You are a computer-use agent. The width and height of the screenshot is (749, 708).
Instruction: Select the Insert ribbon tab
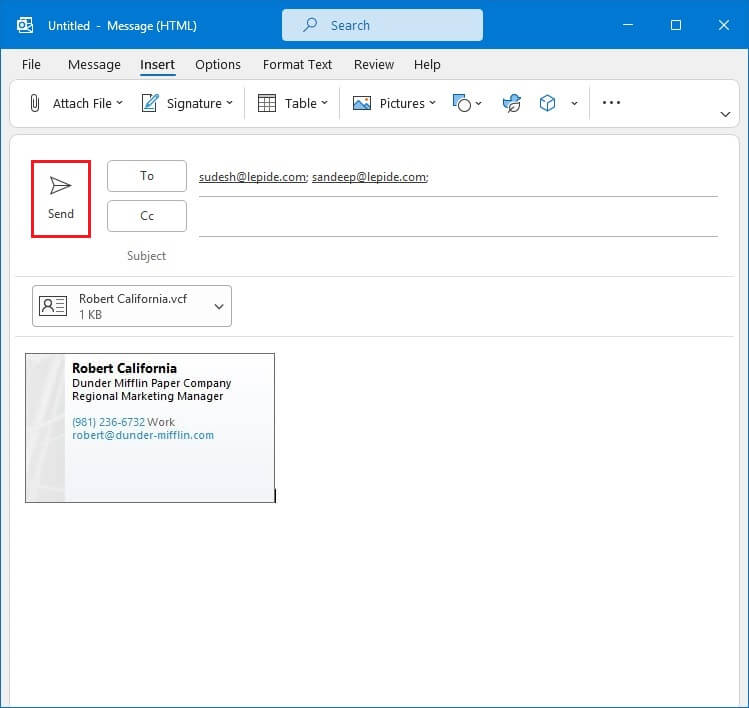click(157, 64)
